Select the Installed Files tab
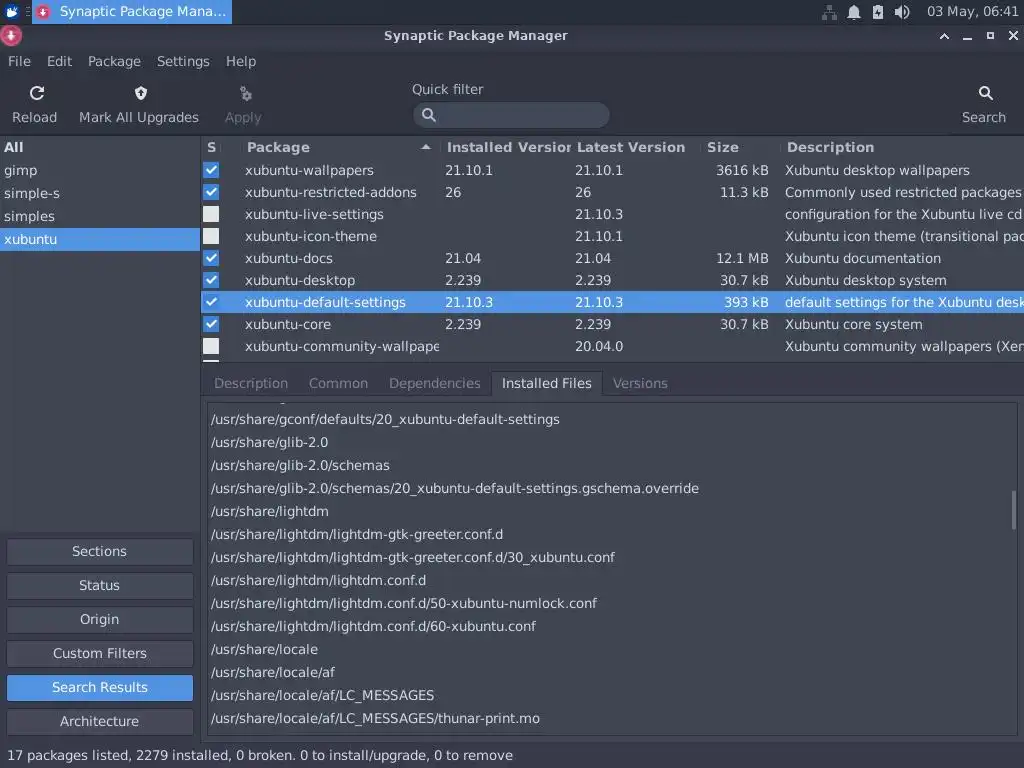Image resolution: width=1024 pixels, height=768 pixels. tap(547, 383)
